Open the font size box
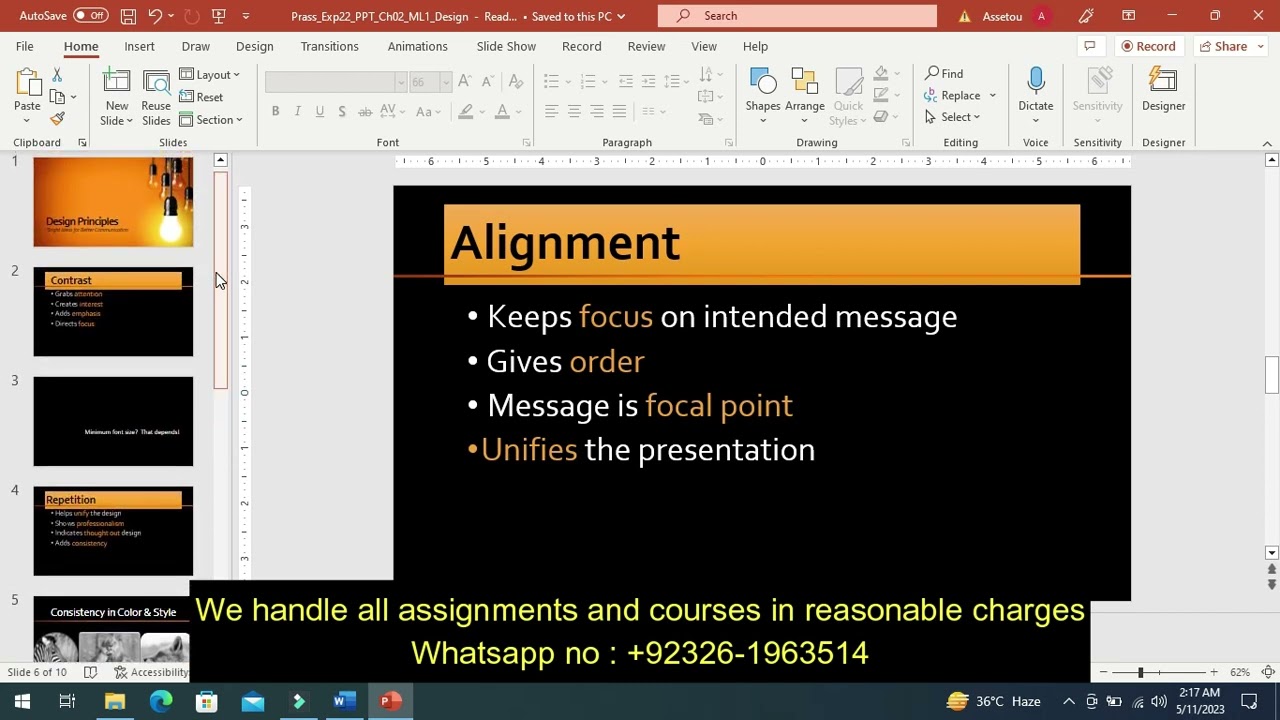Viewport: 1280px width, 720px height. (429, 81)
